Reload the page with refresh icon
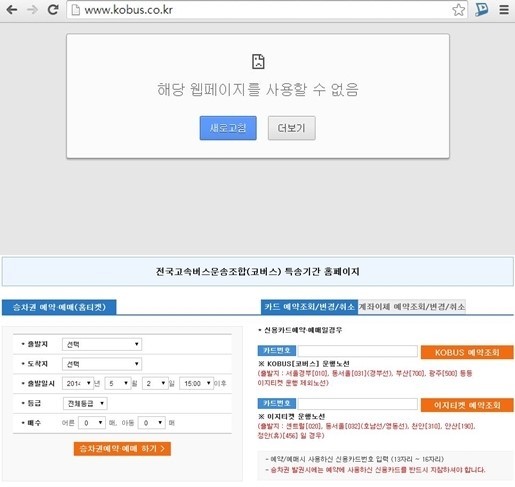Viewport: 515px width, 487px height. 53,10
